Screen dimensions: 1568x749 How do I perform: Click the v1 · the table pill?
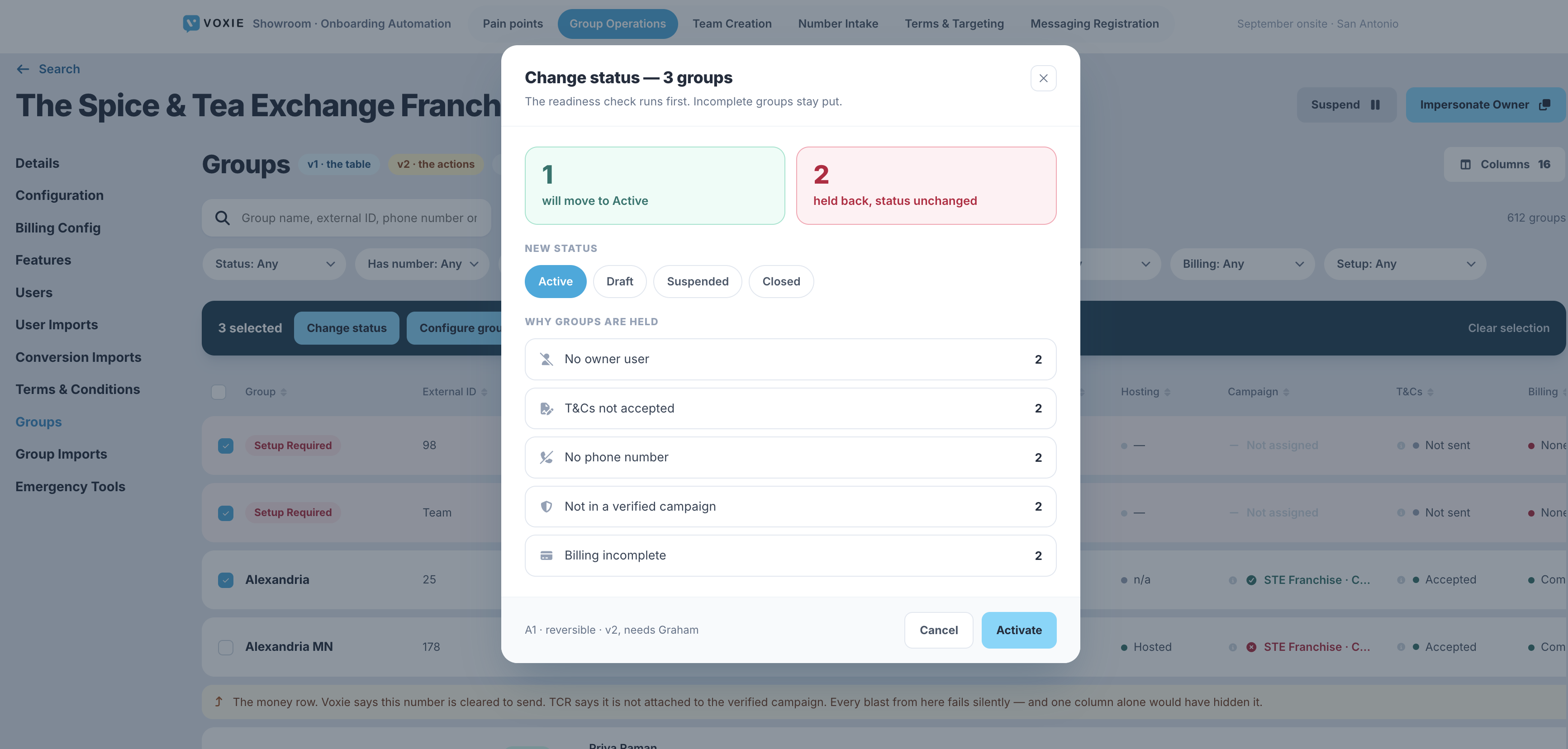point(338,164)
